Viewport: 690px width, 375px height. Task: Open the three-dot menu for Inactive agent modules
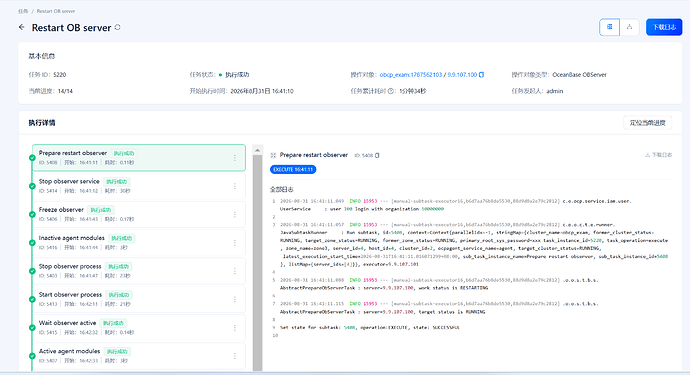(235, 243)
